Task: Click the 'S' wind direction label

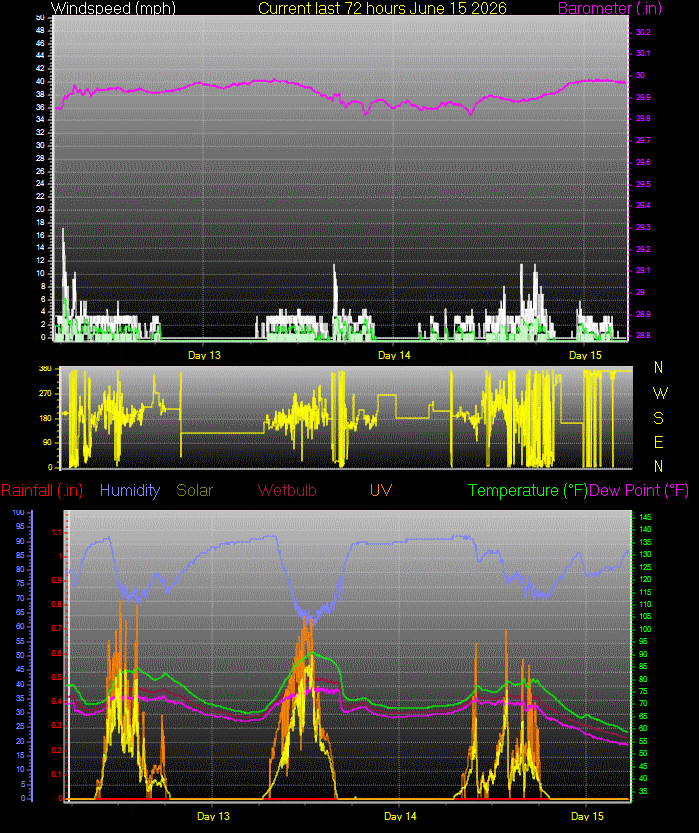Action: click(659, 418)
